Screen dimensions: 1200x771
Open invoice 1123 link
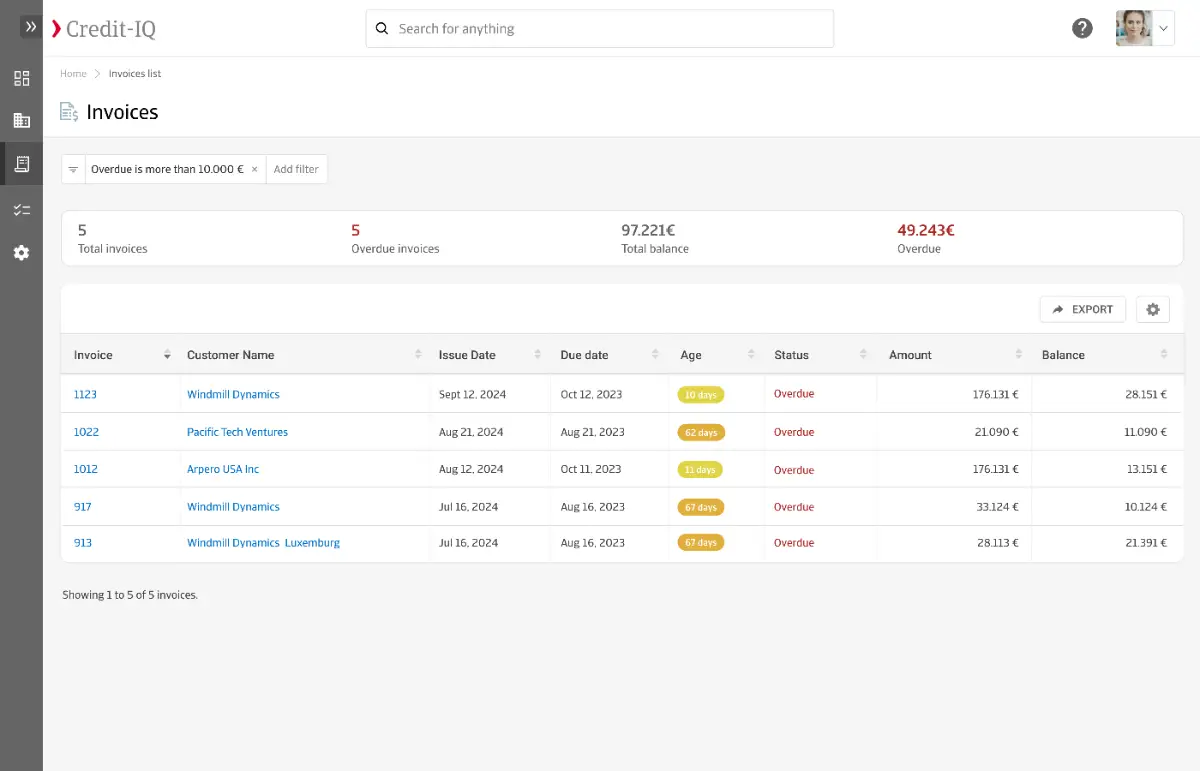85,395
